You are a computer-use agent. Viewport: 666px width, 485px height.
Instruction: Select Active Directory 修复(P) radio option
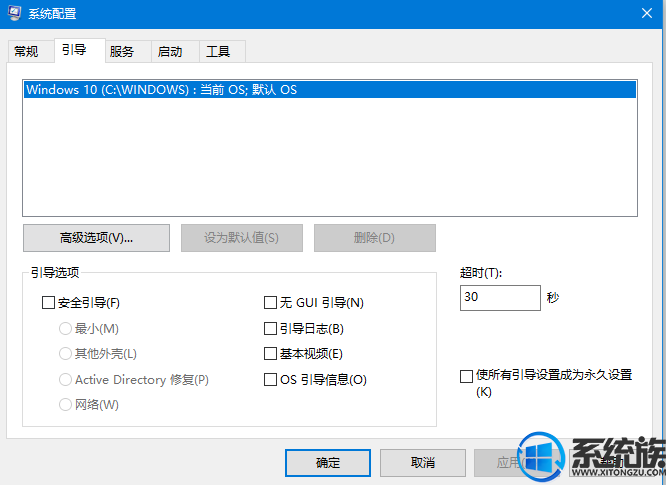click(x=65, y=380)
